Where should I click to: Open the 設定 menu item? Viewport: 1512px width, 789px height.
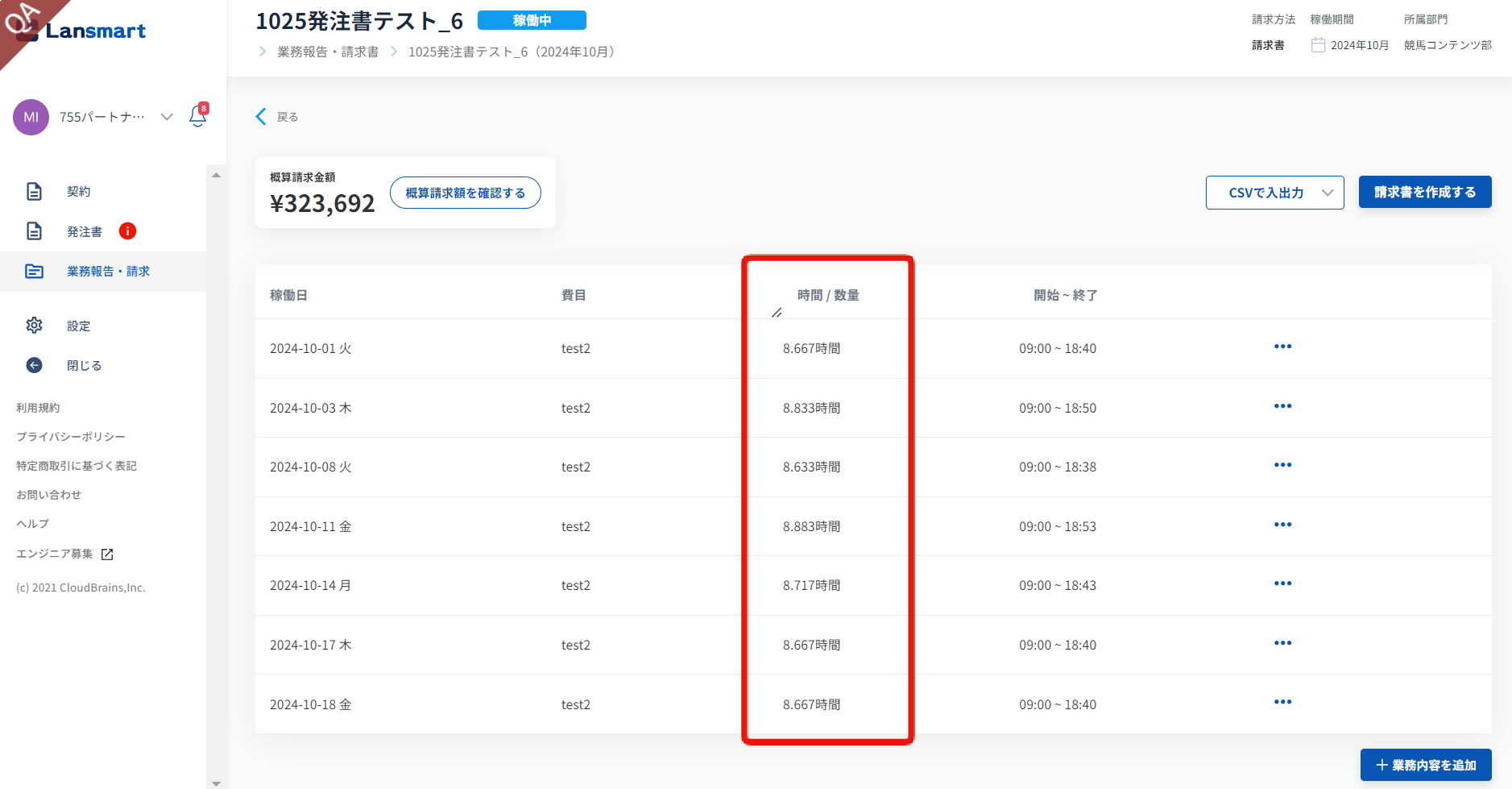point(79,326)
